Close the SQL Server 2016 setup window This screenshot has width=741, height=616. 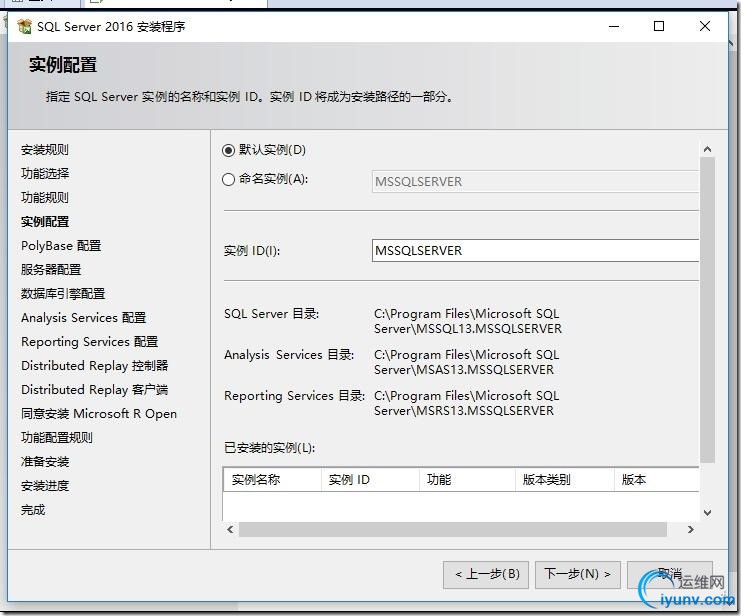coord(705,26)
